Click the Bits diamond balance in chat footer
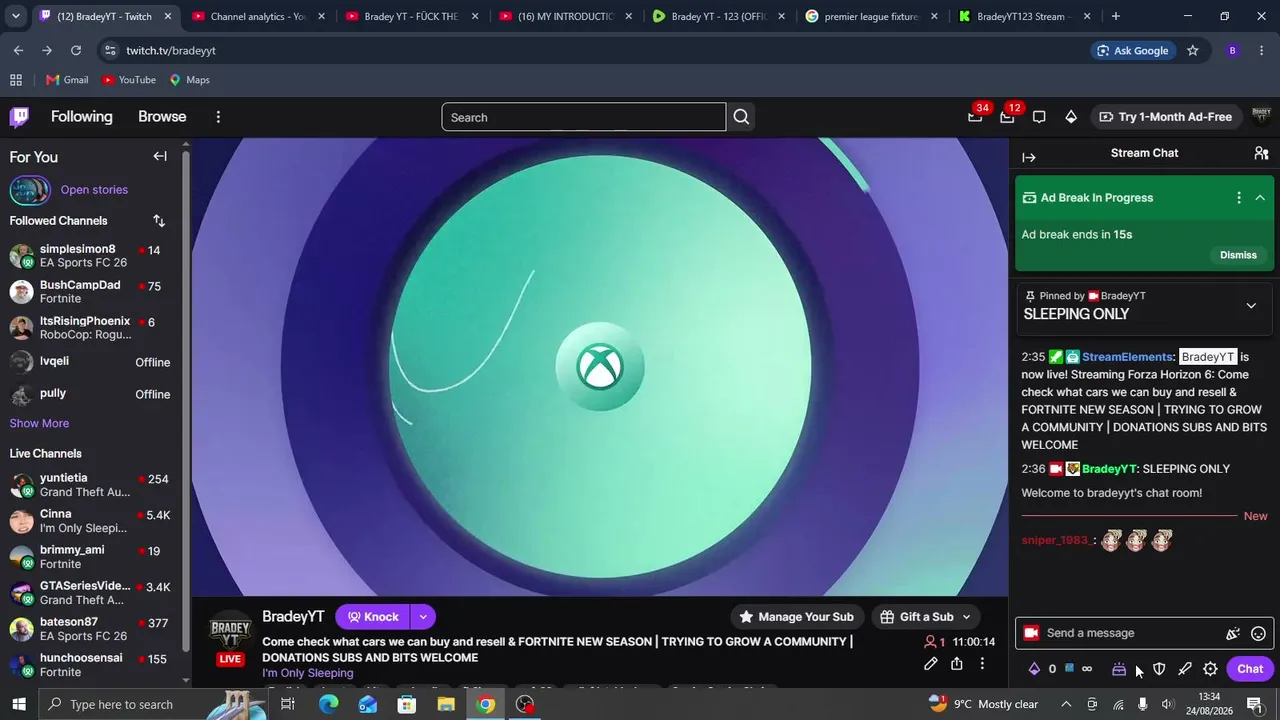The image size is (1280, 720). point(1042,669)
